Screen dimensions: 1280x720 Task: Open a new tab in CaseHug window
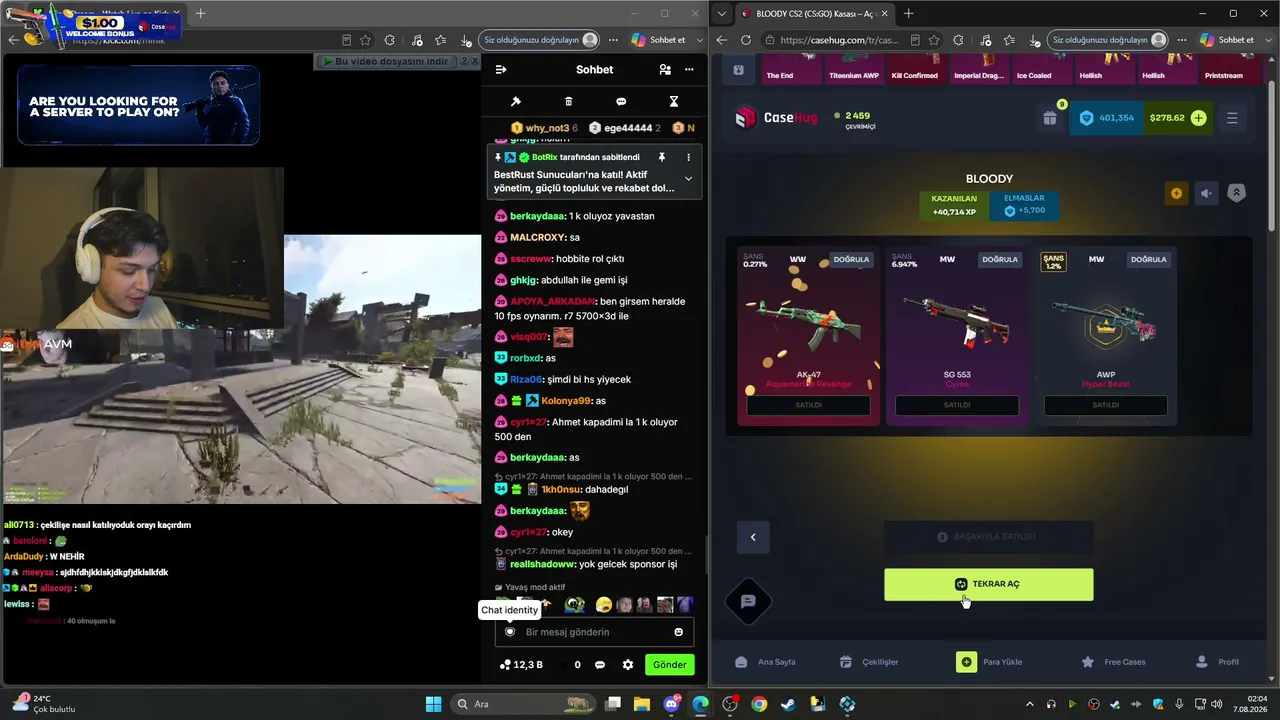pos(908,14)
